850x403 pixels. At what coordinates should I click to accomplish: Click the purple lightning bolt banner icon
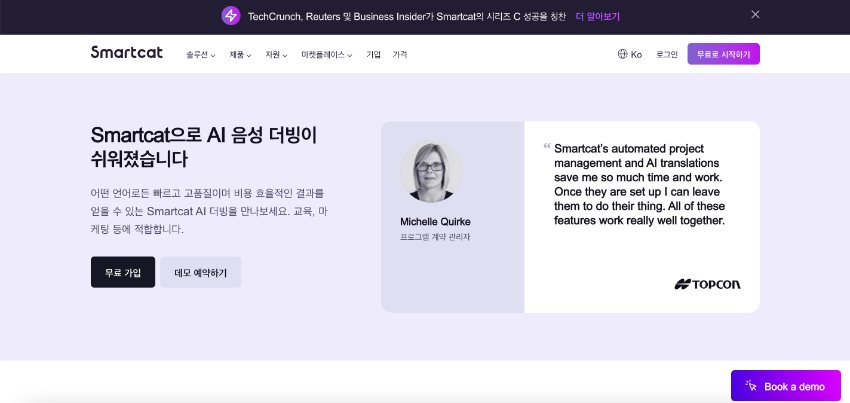(231, 16)
